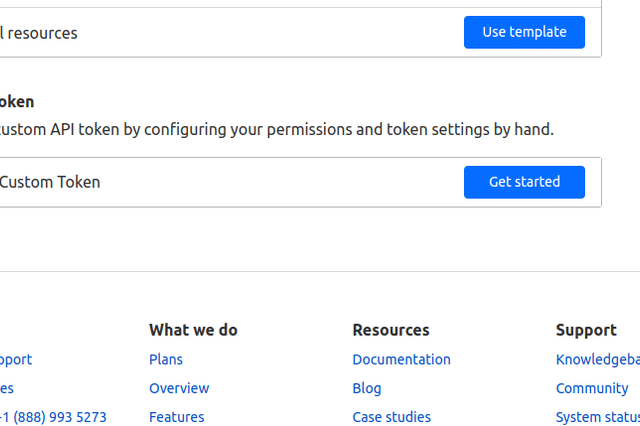Open the Documentation link under Resources
The height and width of the screenshot is (426, 640).
point(401,359)
